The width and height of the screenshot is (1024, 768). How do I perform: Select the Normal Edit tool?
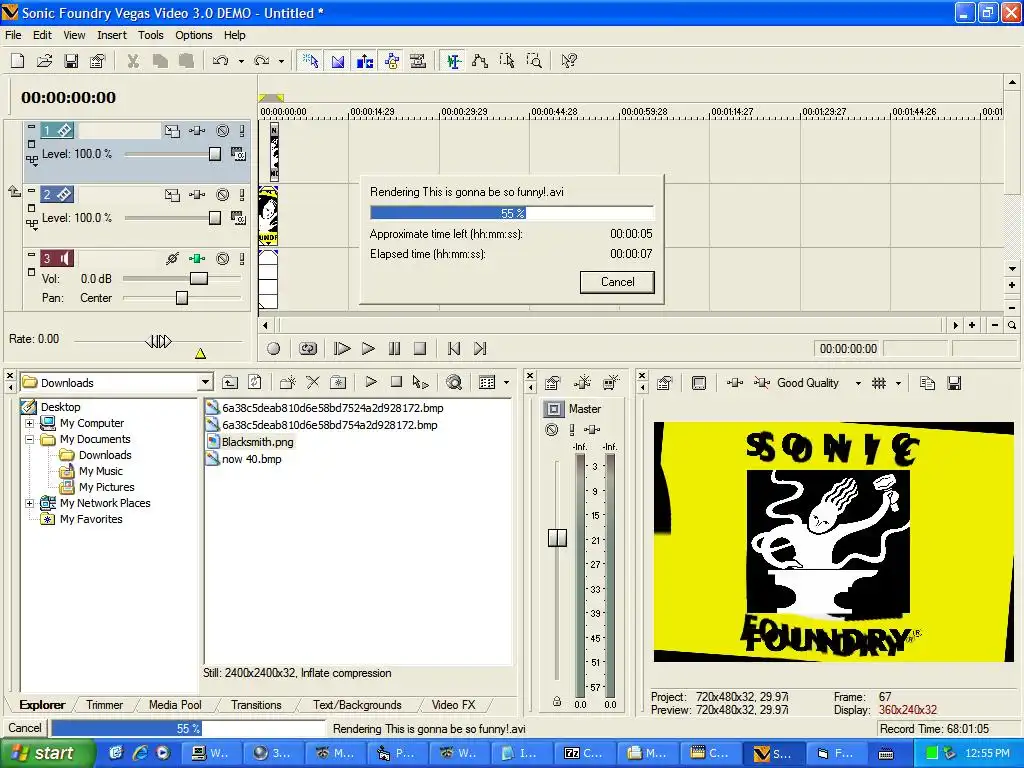click(x=453, y=61)
